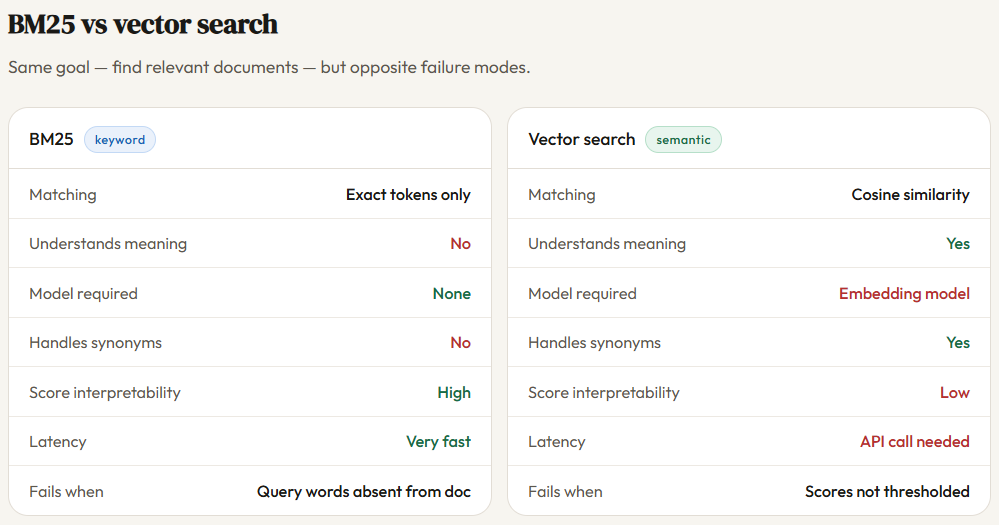Click the Matching label in BM25 card
The image size is (999, 525).
[x=62, y=195]
